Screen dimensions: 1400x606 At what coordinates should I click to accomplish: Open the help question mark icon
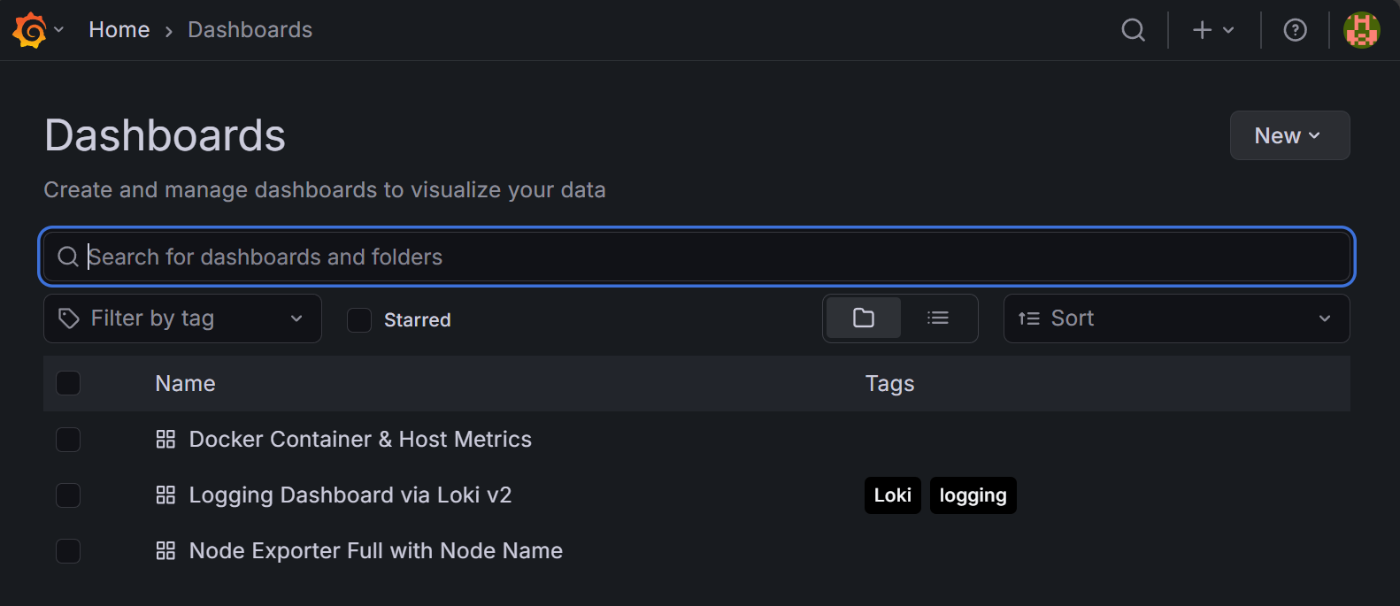click(1295, 30)
